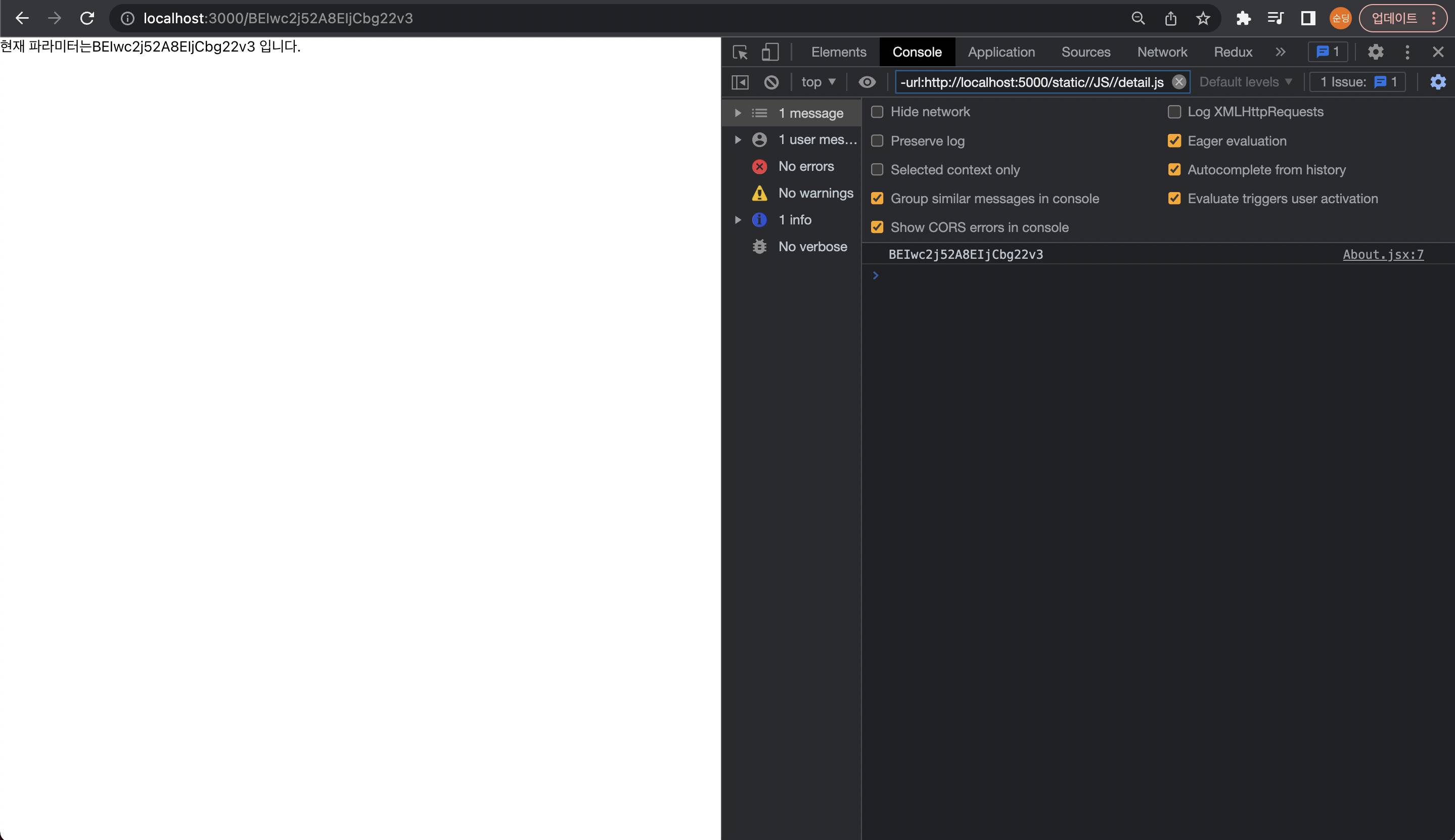Enable Preserve log checkbox
Viewport: 1455px width, 840px height.
(x=877, y=141)
